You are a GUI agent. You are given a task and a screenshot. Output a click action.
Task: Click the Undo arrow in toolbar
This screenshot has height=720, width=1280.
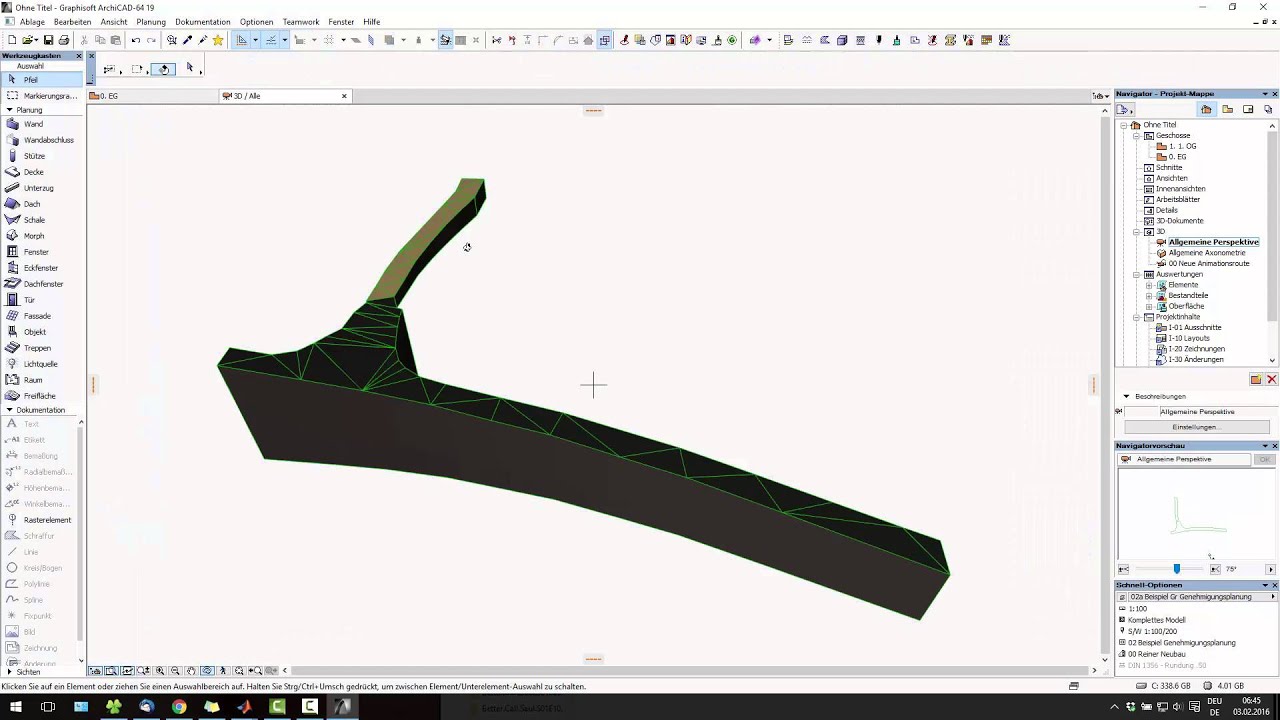(x=136, y=40)
